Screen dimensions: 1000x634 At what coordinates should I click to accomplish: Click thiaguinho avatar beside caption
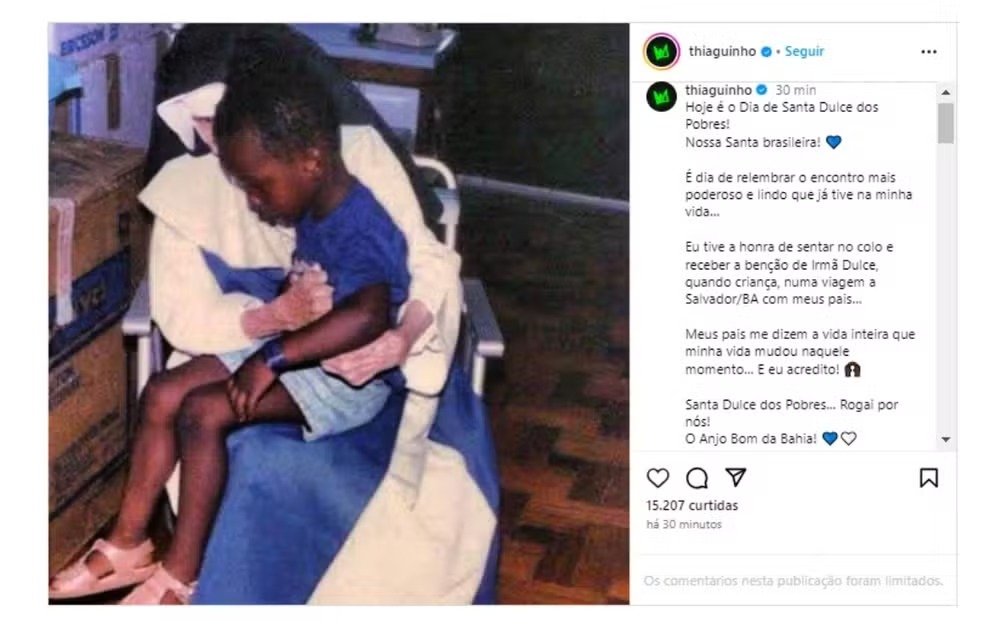(661, 98)
